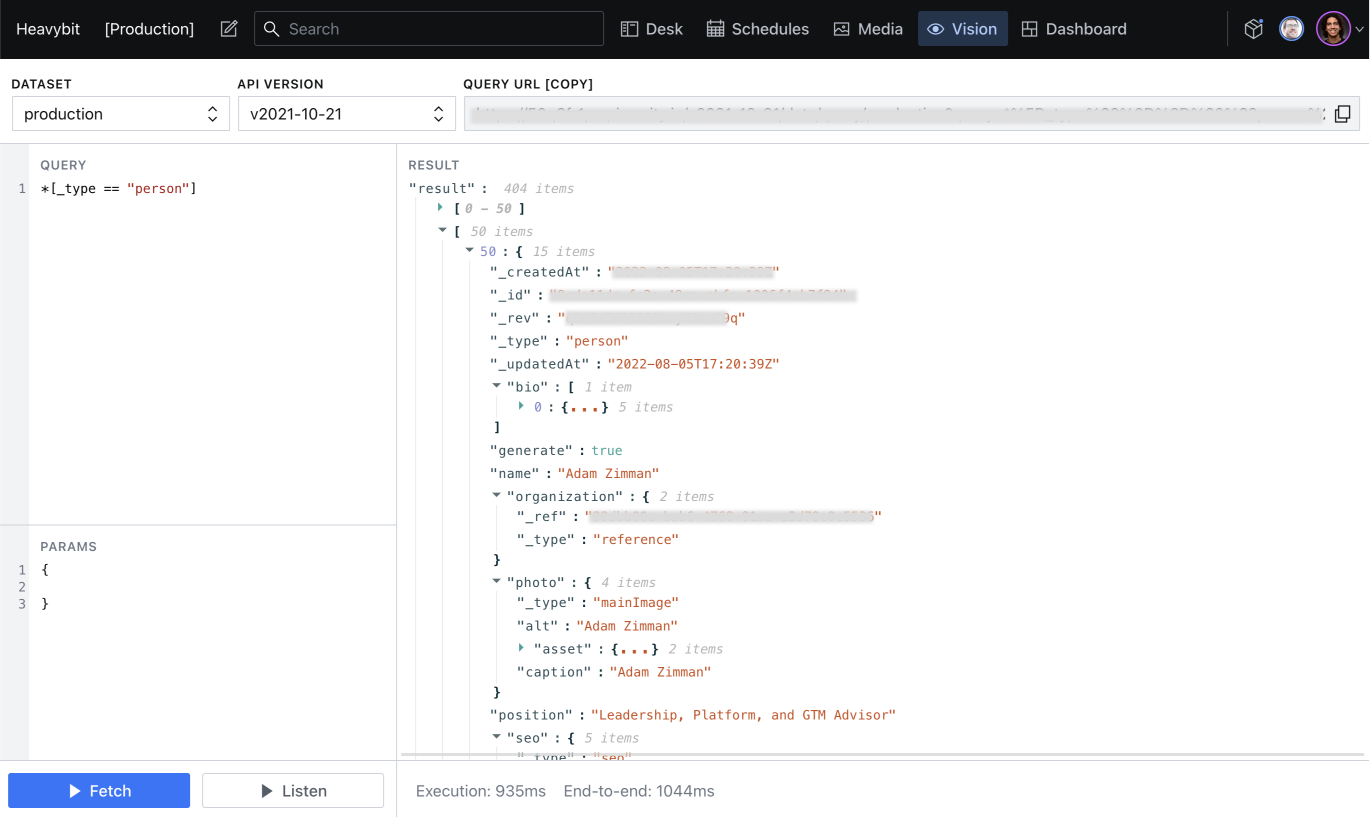Switch to the Media tool
The width and height of the screenshot is (1370, 818).
[868, 29]
